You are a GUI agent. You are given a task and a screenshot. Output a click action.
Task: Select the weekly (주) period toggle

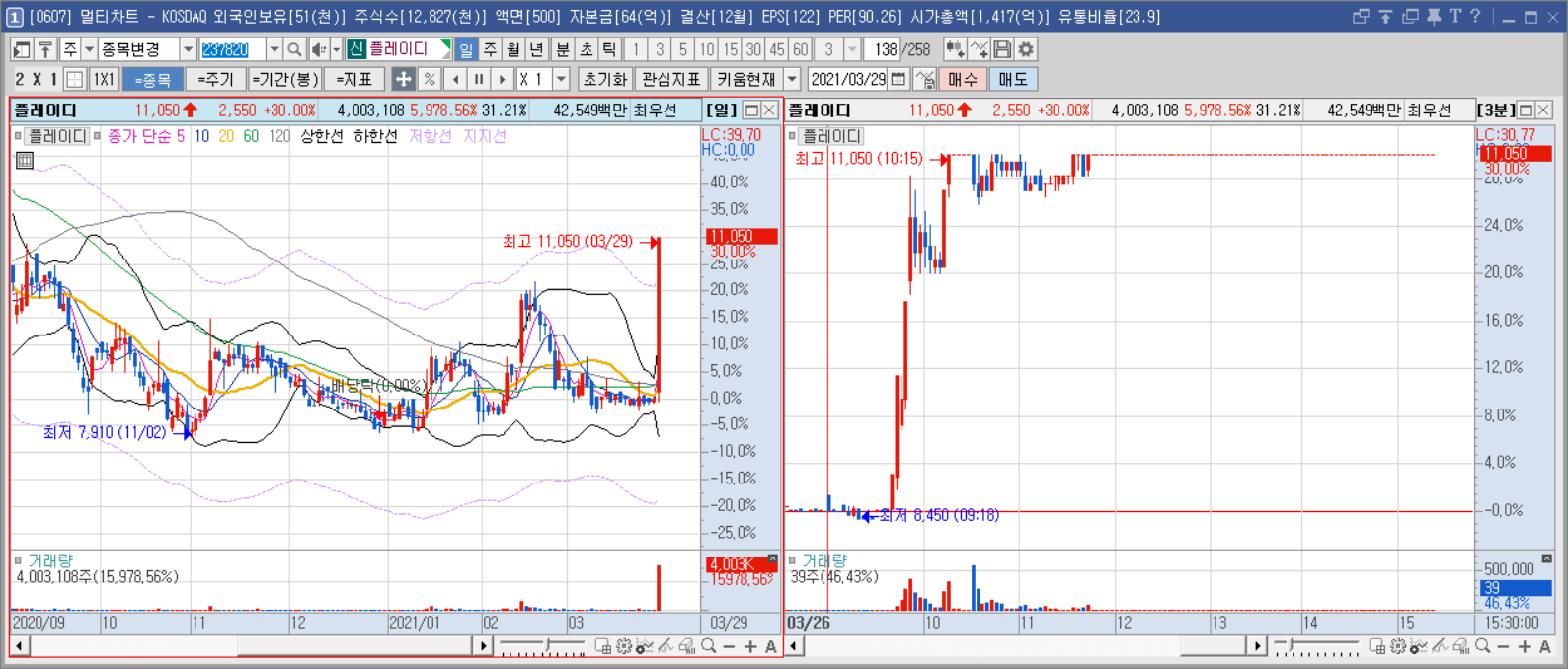point(490,49)
